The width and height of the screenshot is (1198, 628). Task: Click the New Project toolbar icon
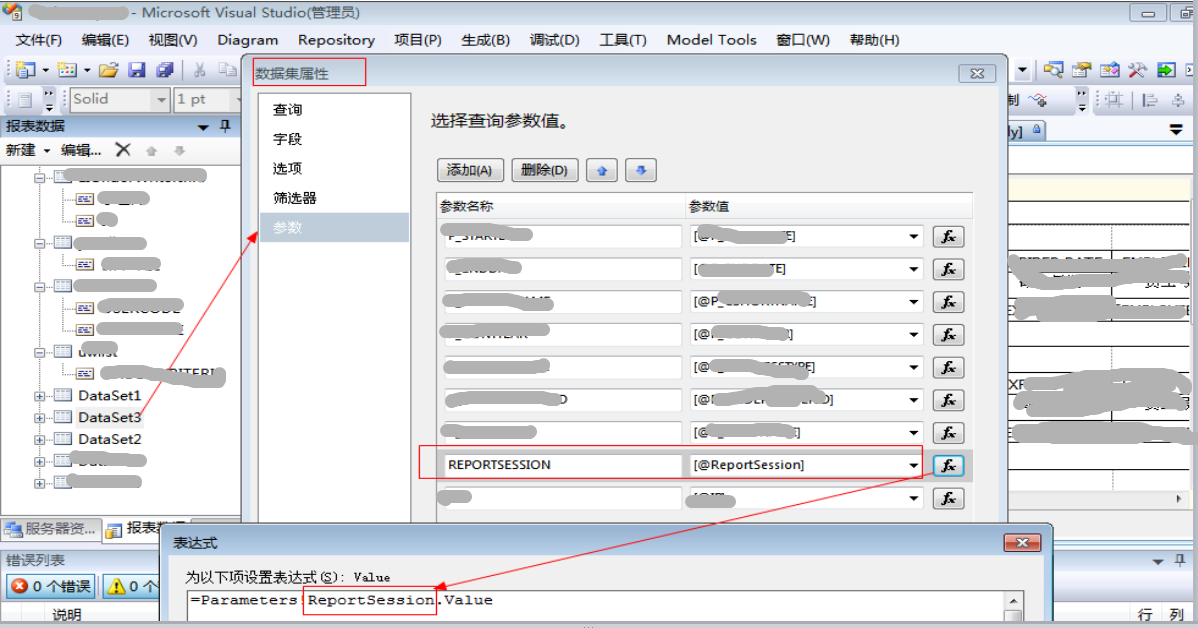click(x=25, y=70)
